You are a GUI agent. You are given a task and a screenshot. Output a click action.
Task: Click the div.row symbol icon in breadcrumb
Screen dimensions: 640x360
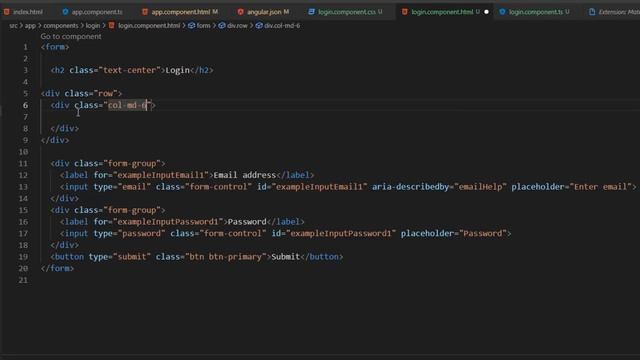[222, 25]
